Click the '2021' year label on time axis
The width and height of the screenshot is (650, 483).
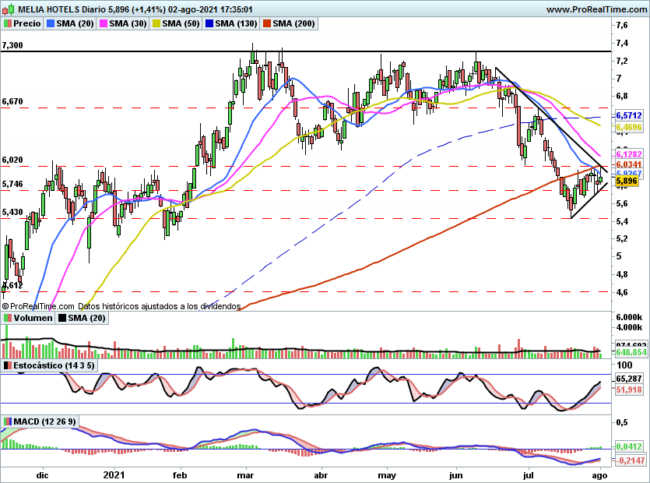point(113,475)
